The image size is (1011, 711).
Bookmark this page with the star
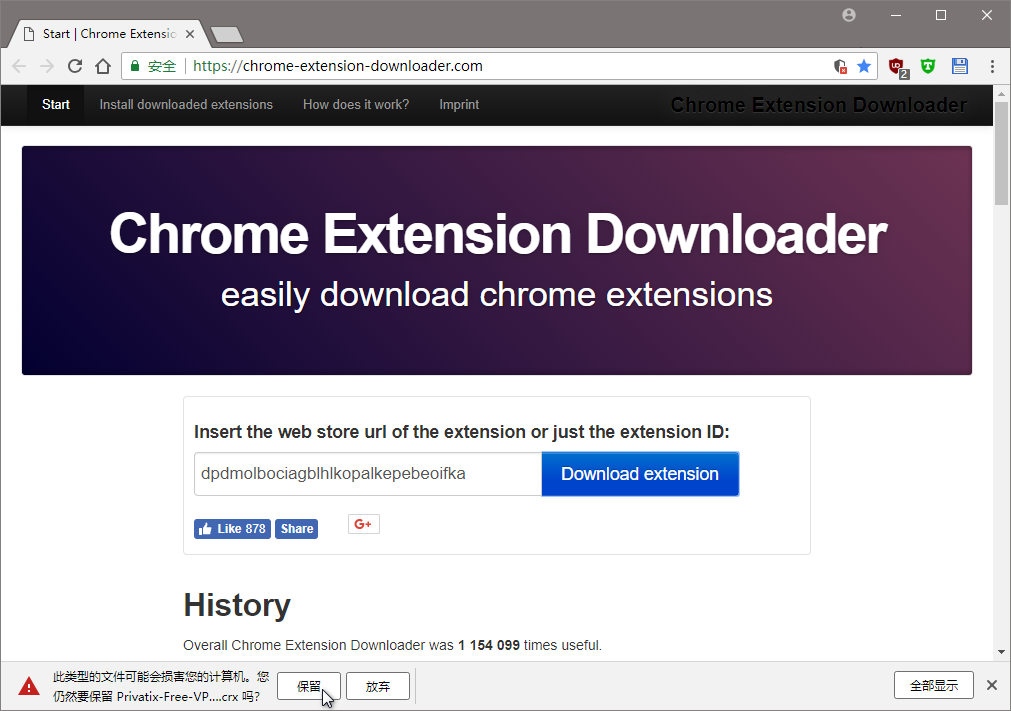click(864, 66)
